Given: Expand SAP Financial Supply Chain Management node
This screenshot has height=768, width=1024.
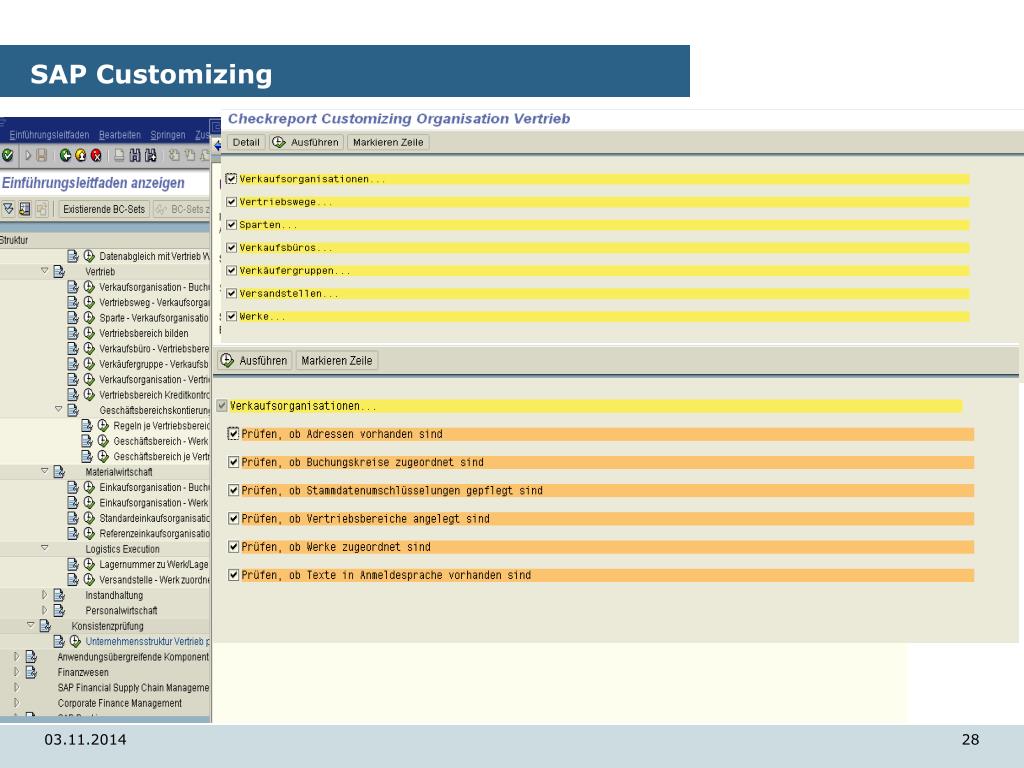Looking at the screenshot, I should click(16, 687).
